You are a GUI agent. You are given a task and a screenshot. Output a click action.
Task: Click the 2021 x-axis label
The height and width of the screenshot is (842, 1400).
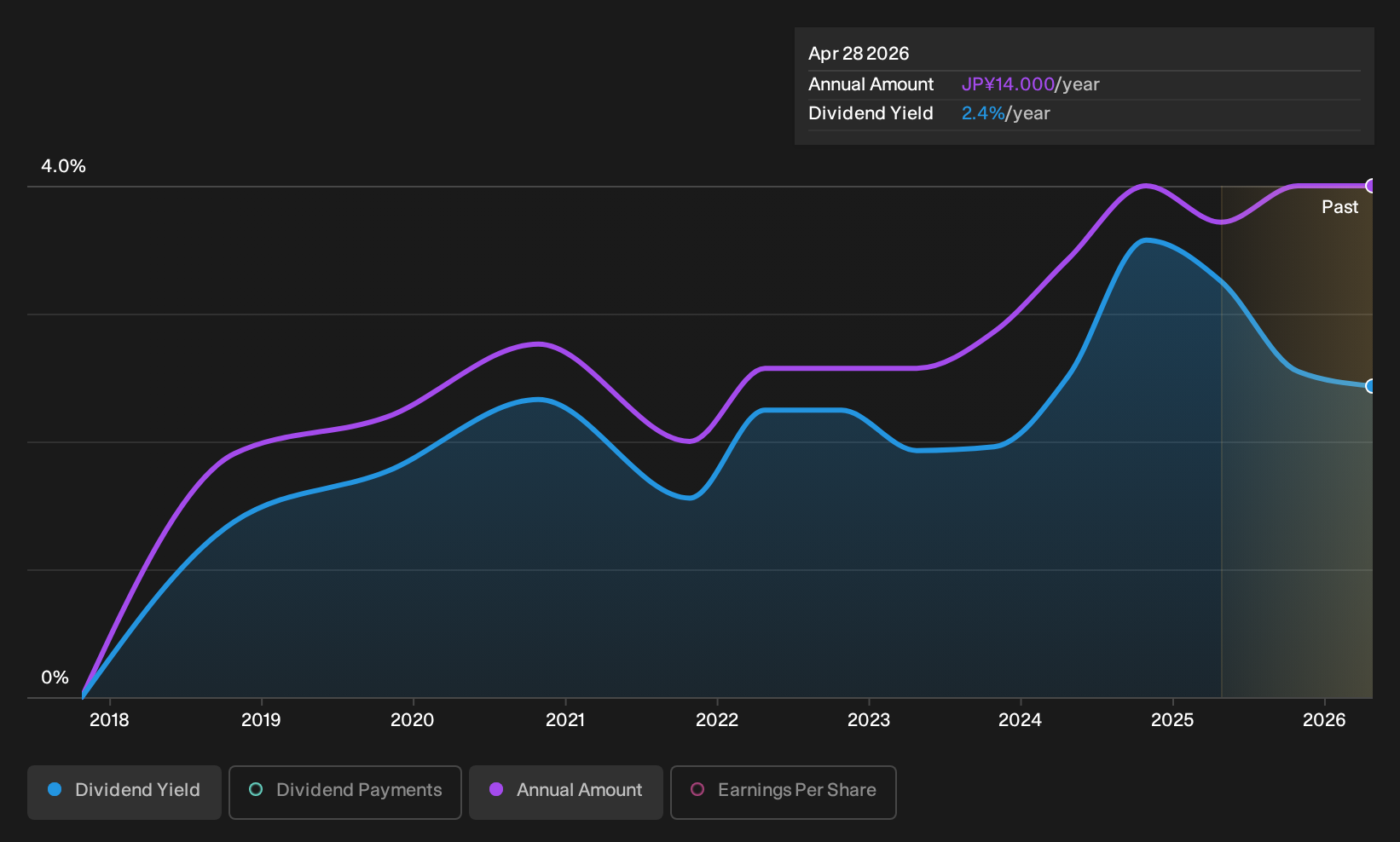click(565, 720)
